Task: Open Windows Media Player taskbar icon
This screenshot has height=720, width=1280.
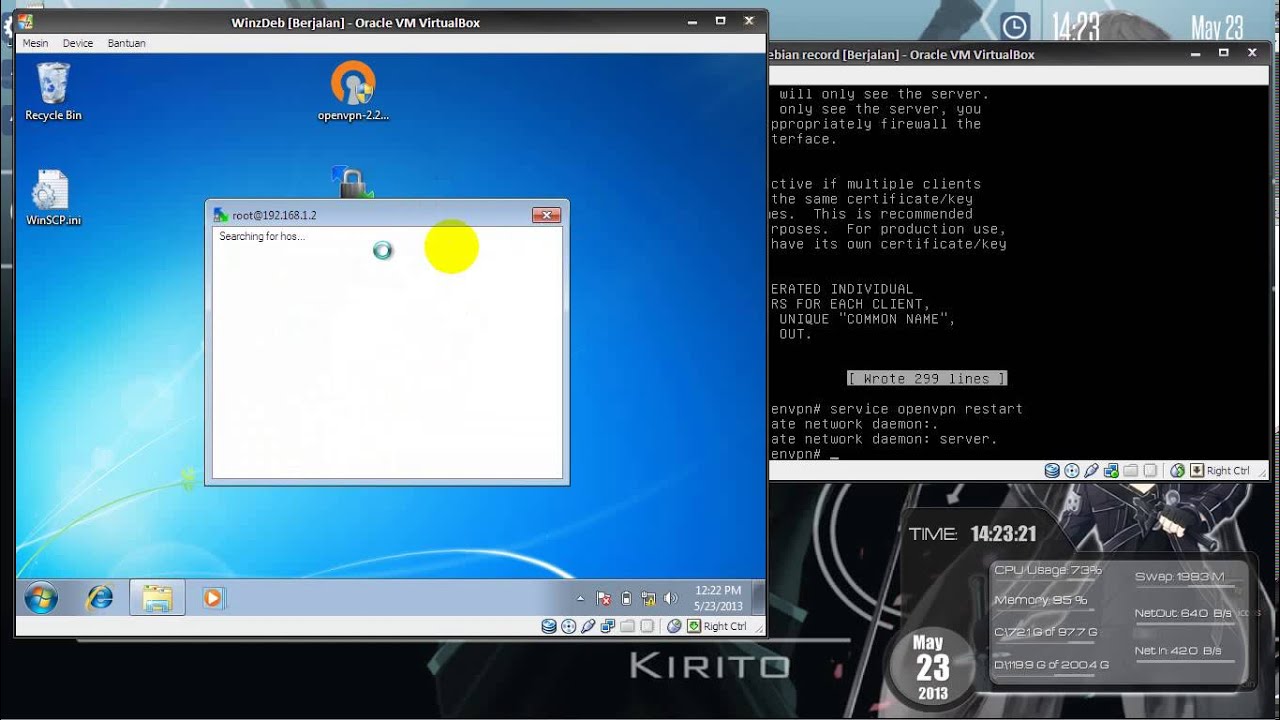Action: pyautogui.click(x=212, y=598)
